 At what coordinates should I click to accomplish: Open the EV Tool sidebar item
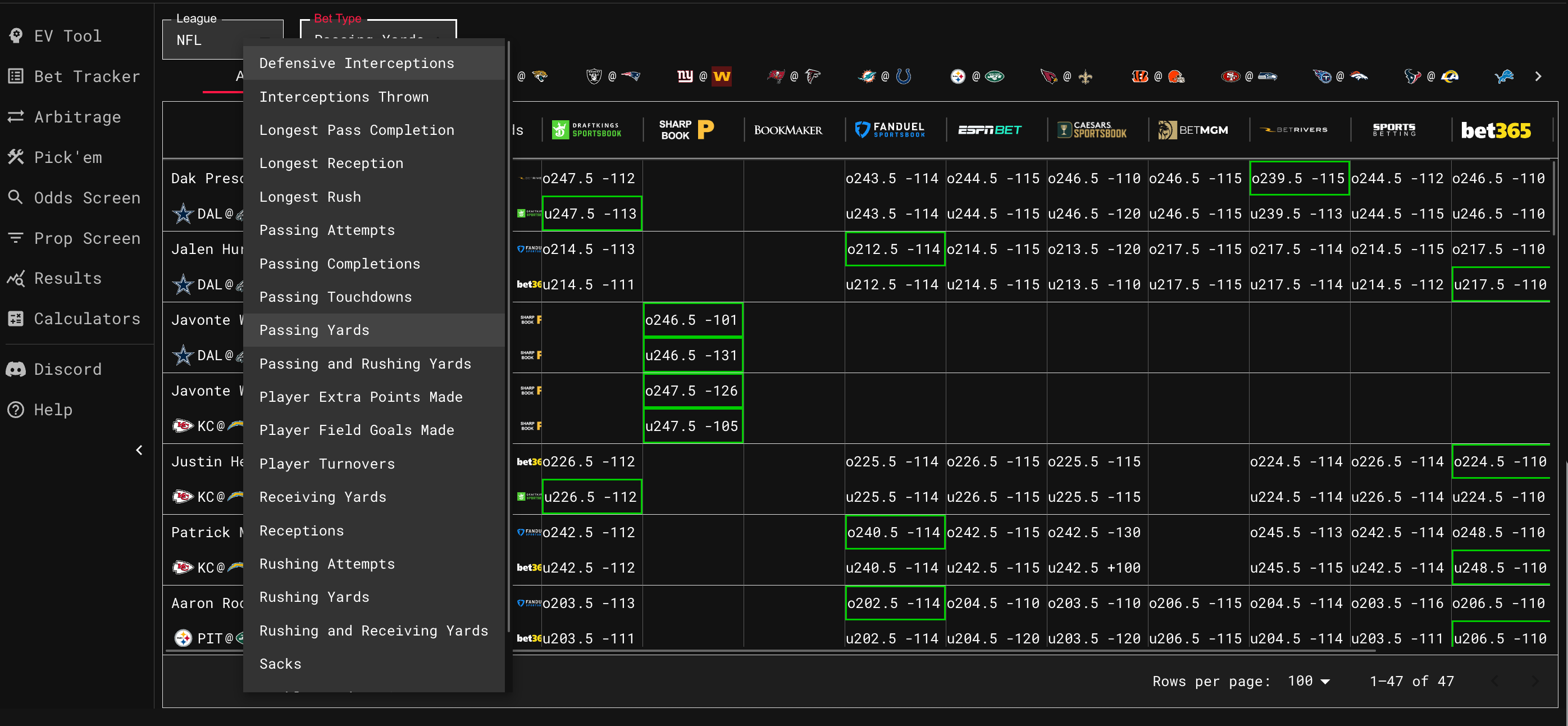pyautogui.click(x=67, y=36)
